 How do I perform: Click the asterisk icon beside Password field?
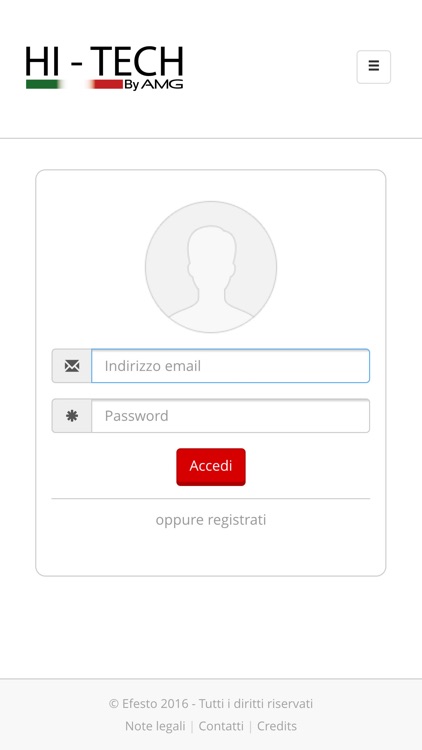[72, 416]
